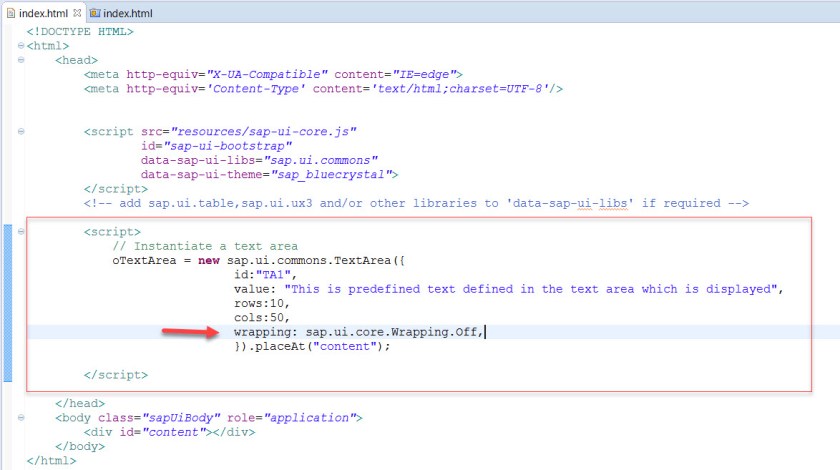Click the file icon of first index.html tab

click(11, 13)
